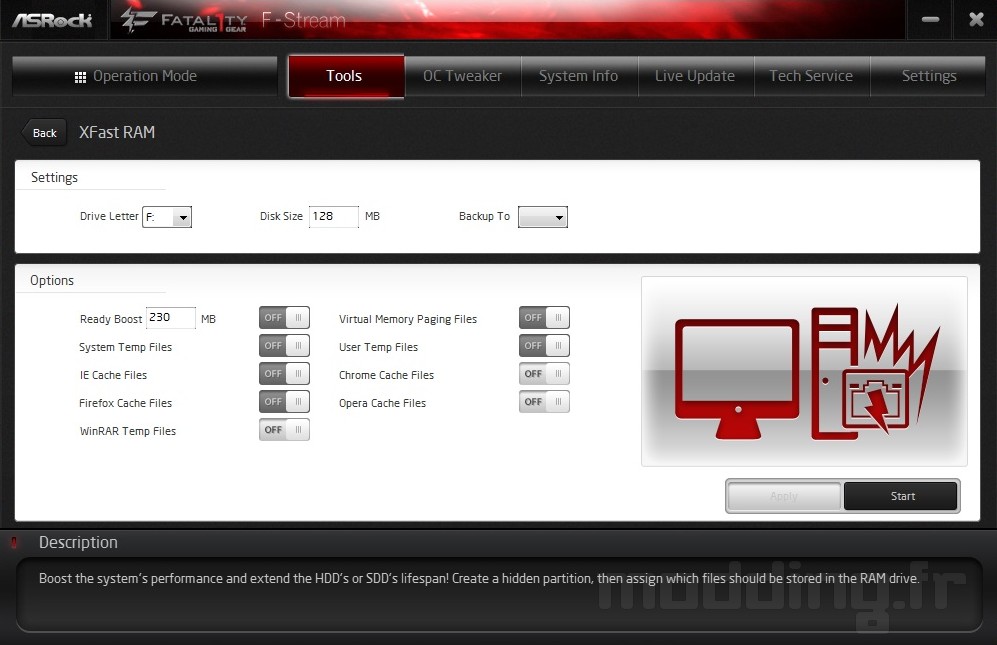Click the Options section heading
This screenshot has width=997, height=645.
pyautogui.click(x=52, y=281)
